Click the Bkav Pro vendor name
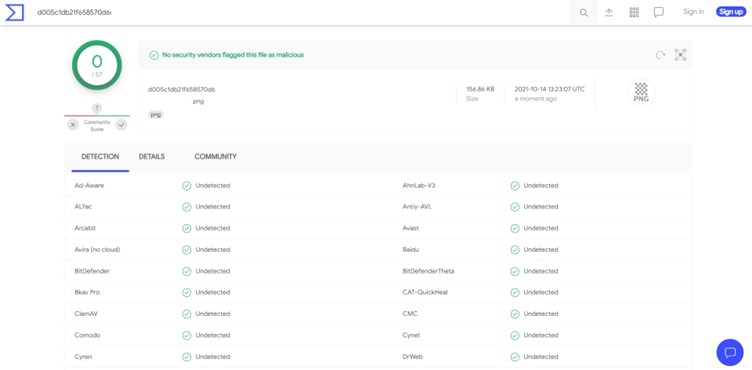 [87, 292]
